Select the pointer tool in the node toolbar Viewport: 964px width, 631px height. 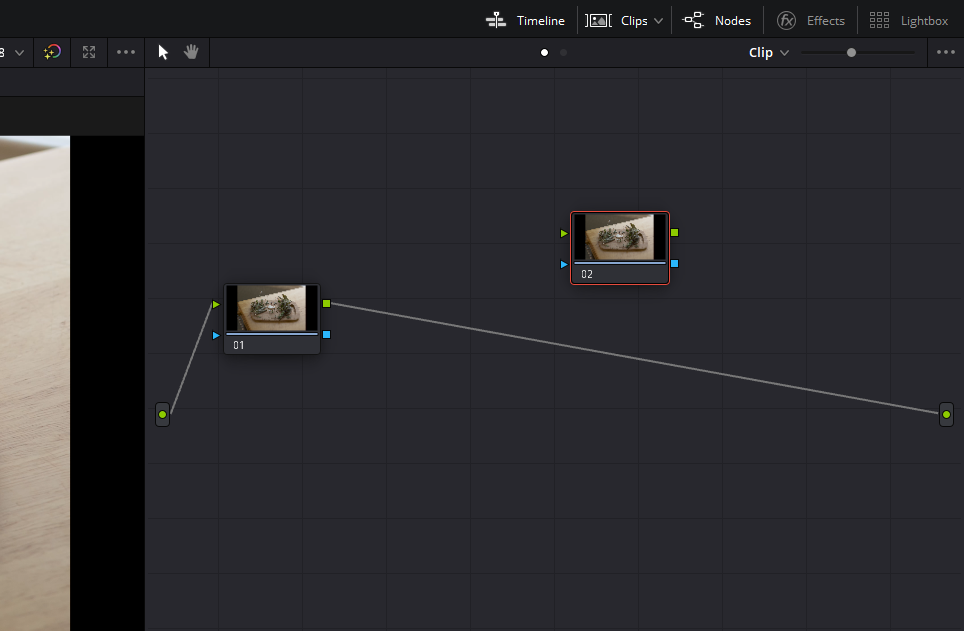(x=162, y=51)
